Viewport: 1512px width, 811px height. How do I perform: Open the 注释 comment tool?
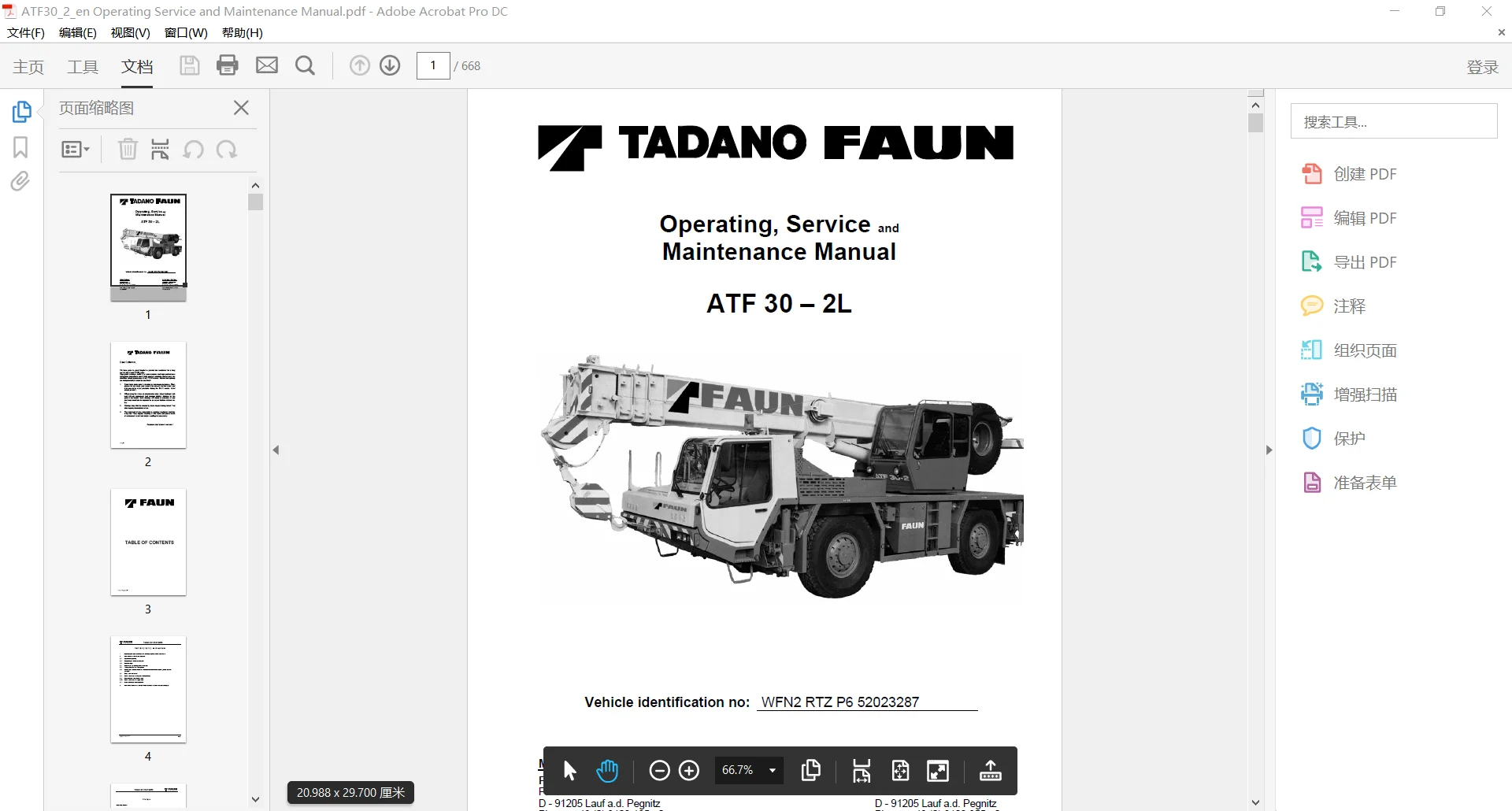click(1333, 306)
